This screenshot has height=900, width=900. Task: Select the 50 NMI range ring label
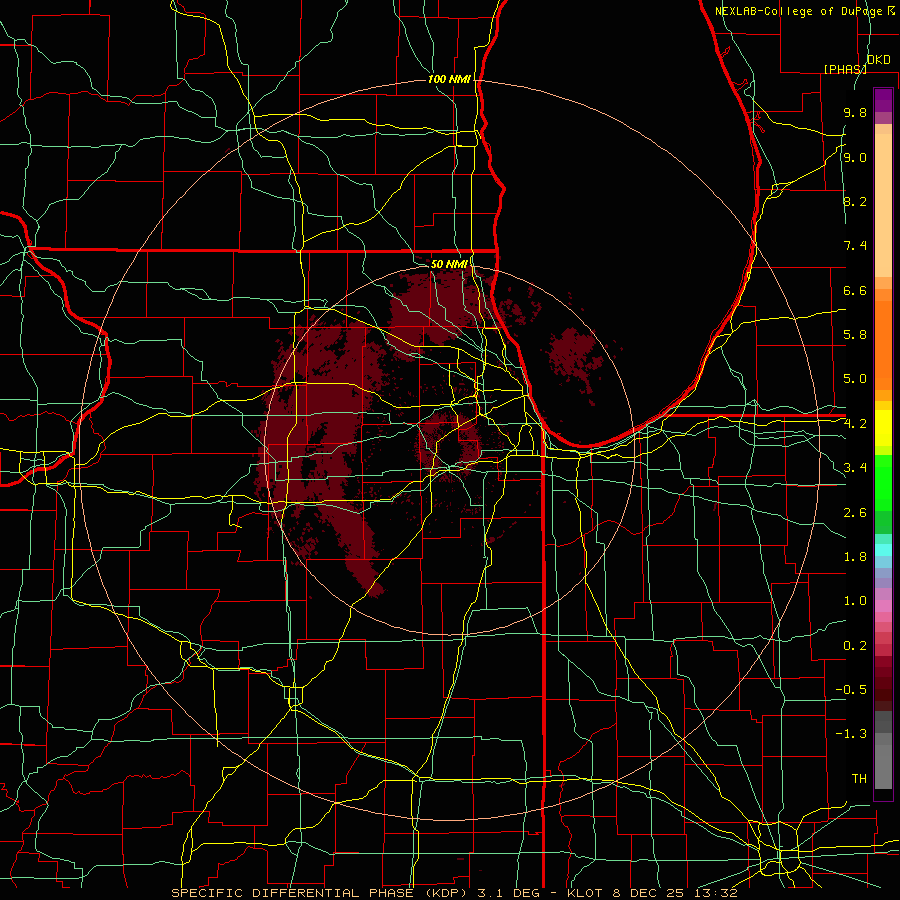click(449, 264)
